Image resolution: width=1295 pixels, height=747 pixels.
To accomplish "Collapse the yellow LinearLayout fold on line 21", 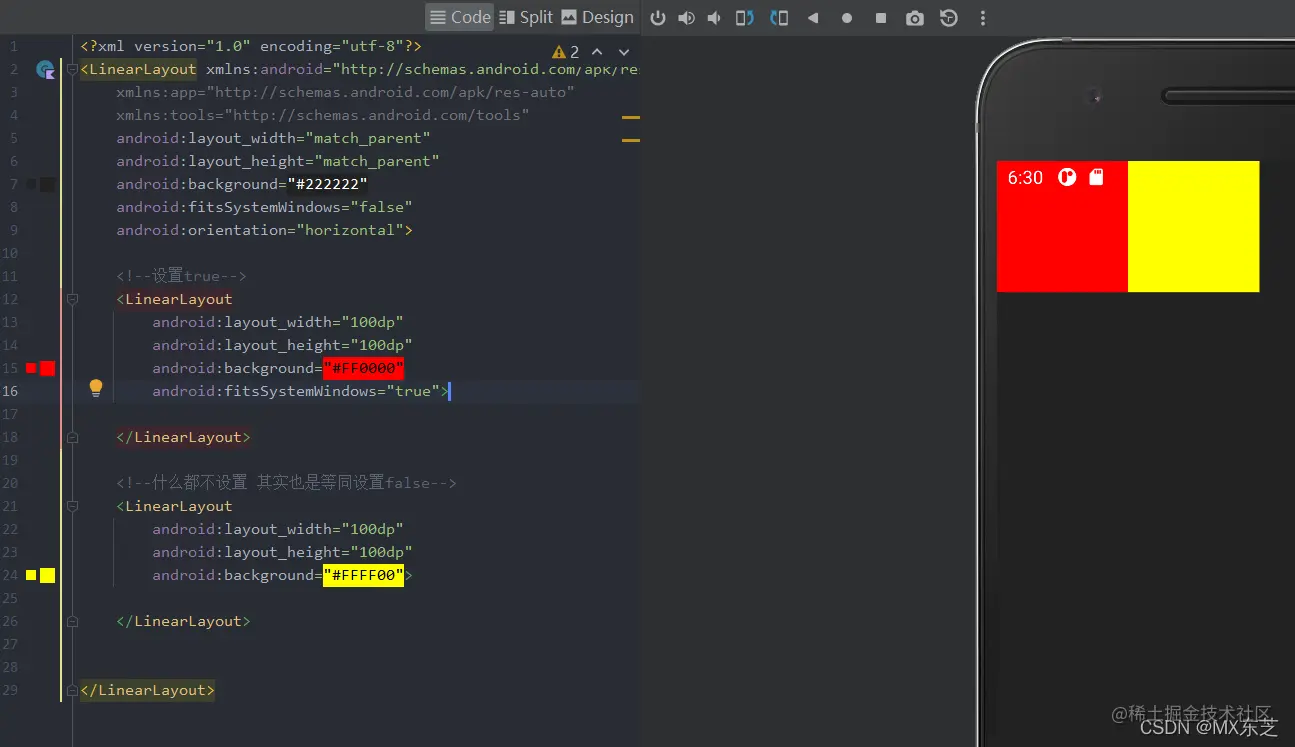I will coord(72,506).
